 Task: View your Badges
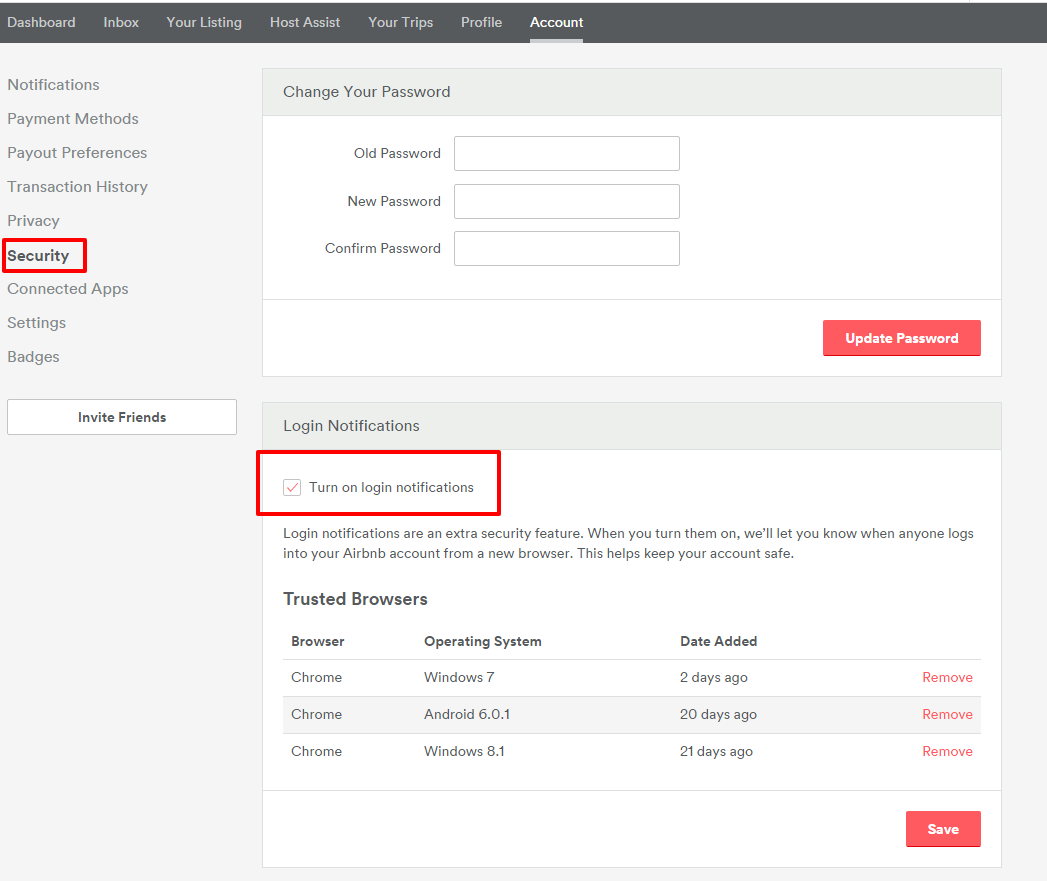(x=33, y=356)
